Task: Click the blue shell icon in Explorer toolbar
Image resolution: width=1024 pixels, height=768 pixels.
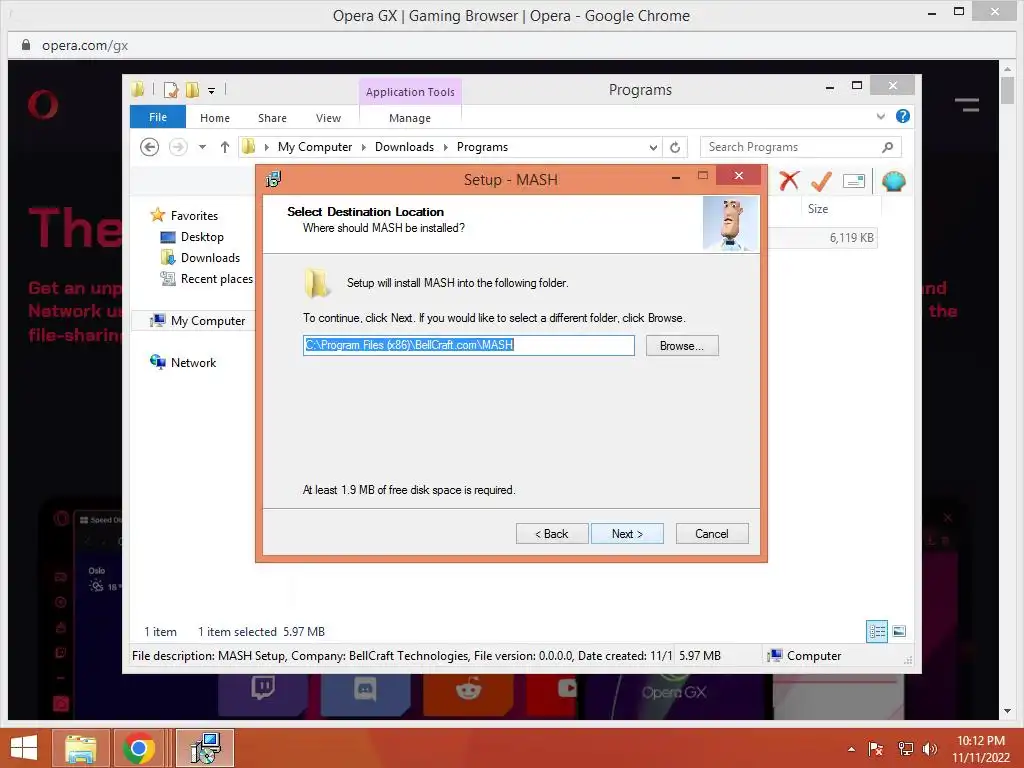Action: (x=893, y=181)
